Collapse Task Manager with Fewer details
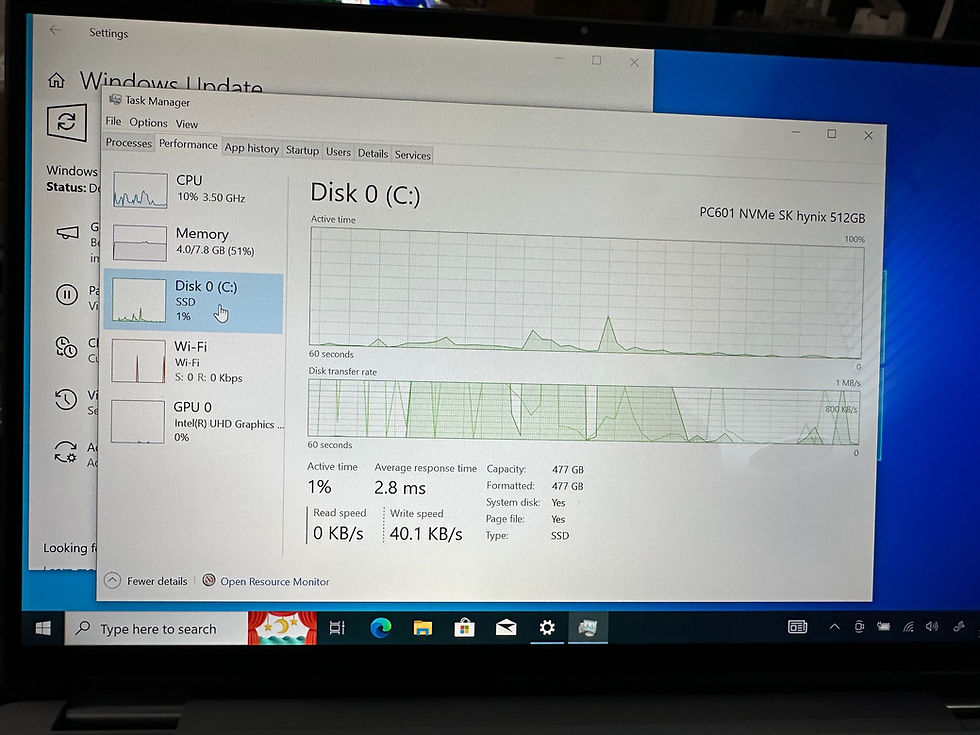 coord(146,581)
